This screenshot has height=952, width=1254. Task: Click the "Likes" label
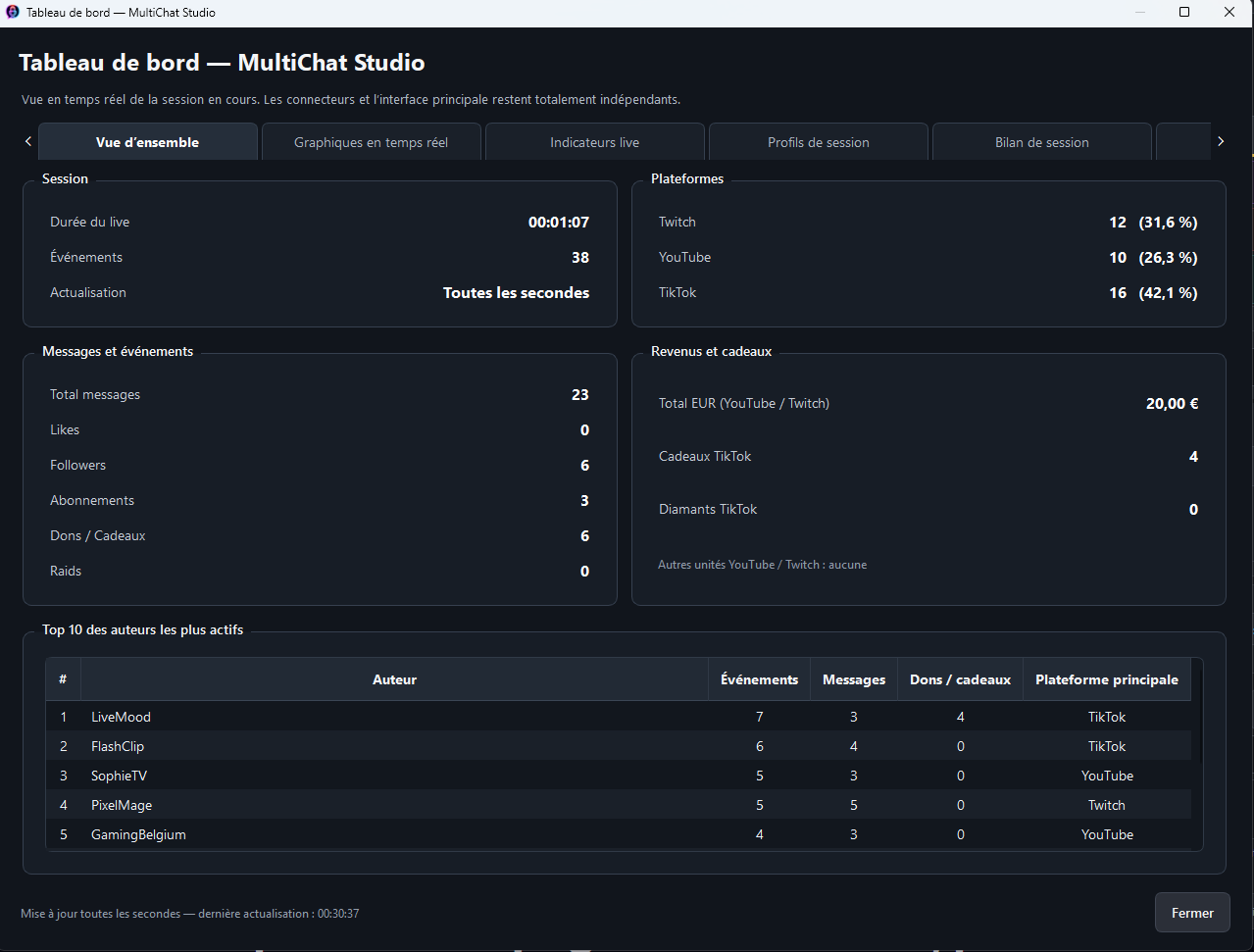tap(65, 430)
